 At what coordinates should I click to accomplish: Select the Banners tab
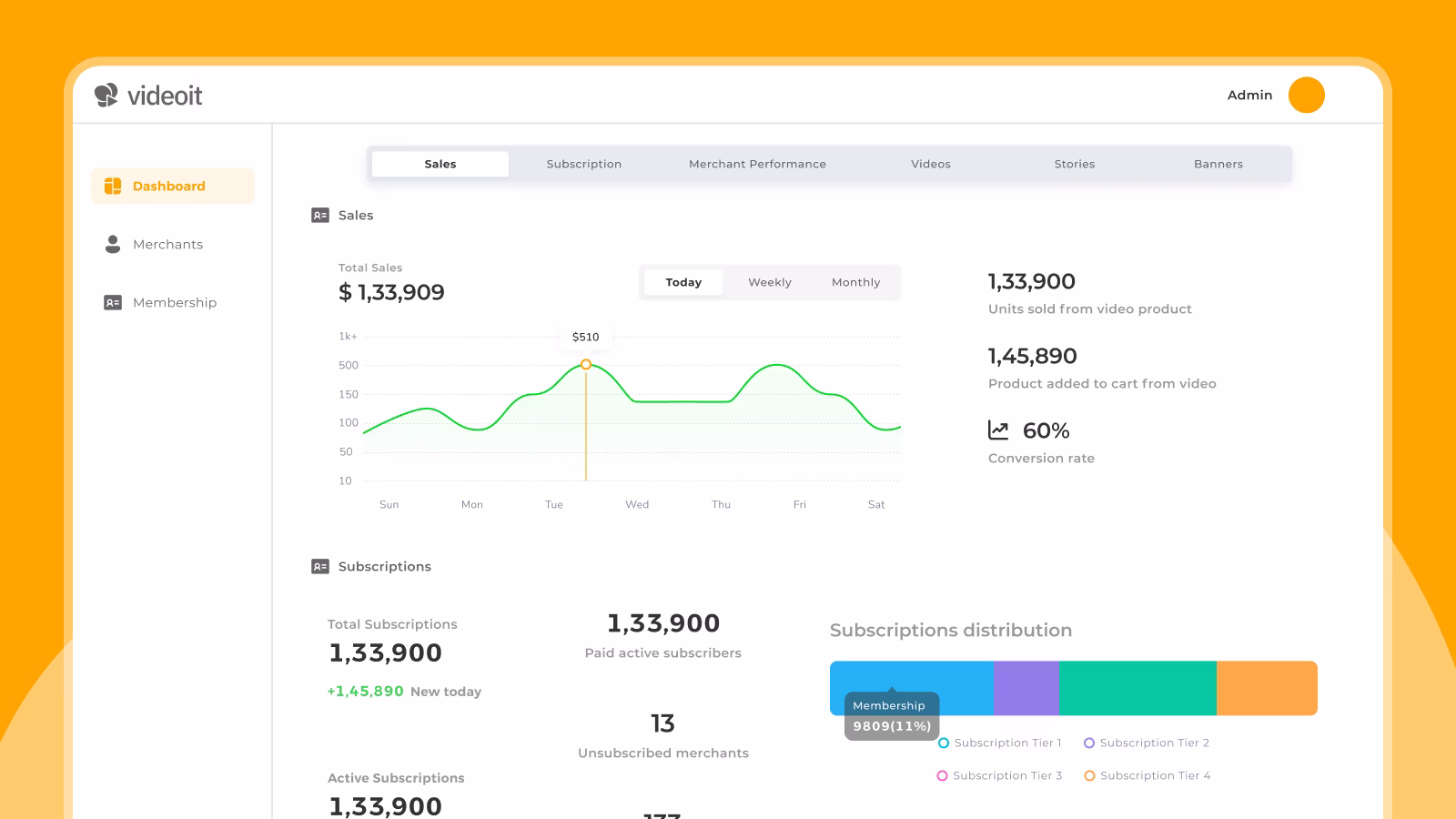point(1218,164)
